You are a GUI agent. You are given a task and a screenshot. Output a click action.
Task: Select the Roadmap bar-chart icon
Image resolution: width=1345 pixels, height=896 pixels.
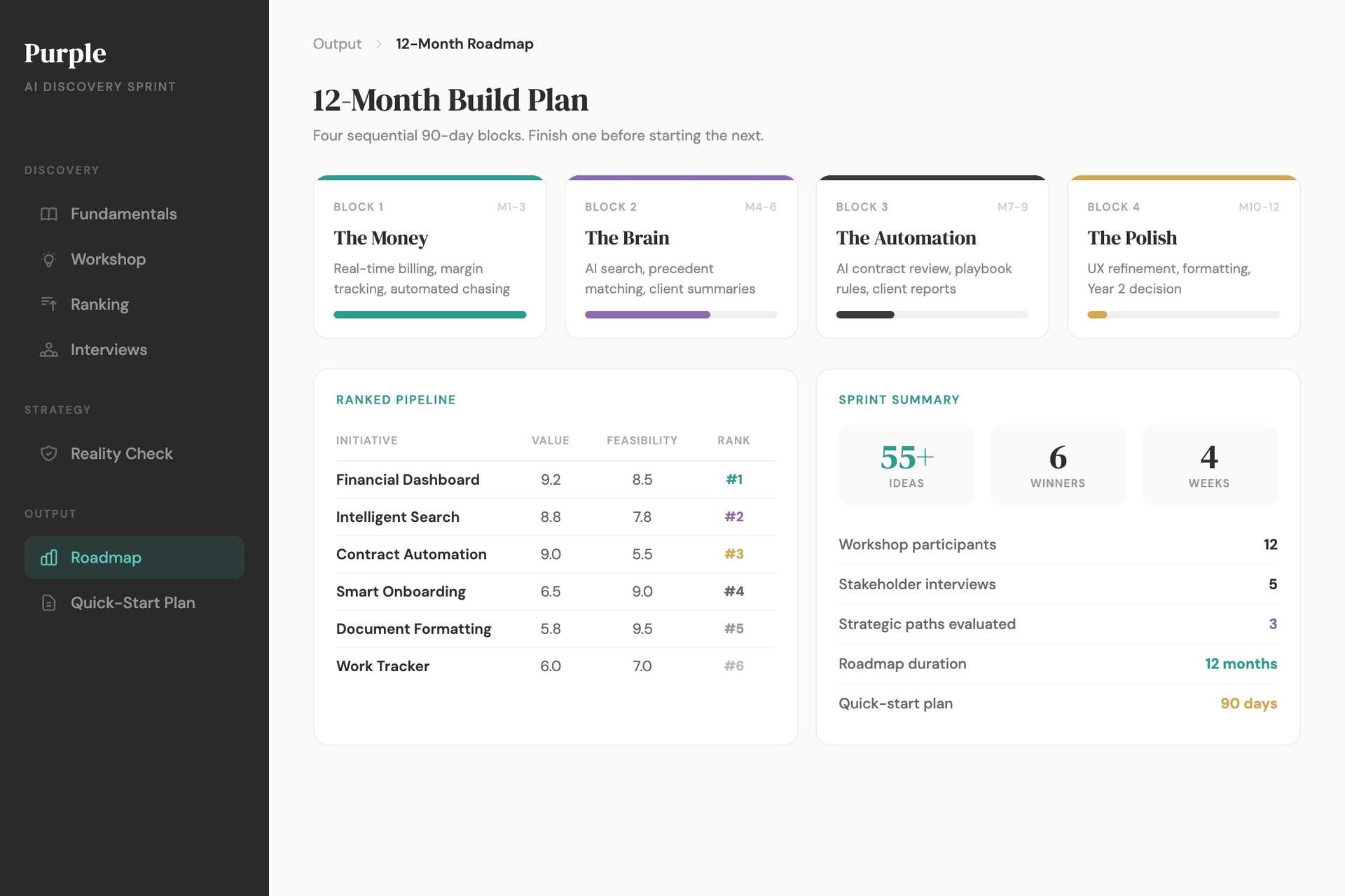click(48, 558)
